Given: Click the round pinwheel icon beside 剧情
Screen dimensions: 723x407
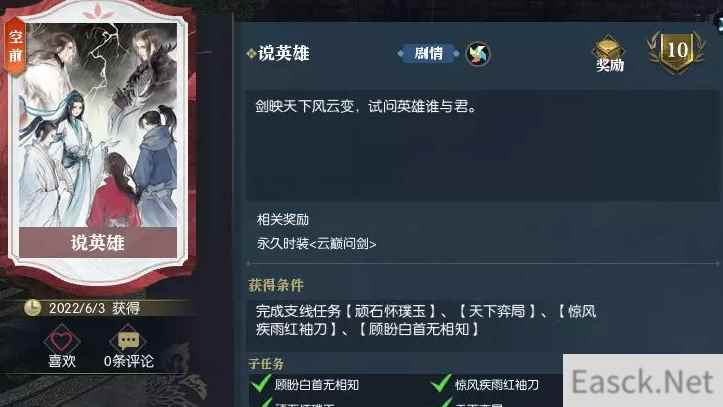Looking at the screenshot, I should [x=478, y=54].
